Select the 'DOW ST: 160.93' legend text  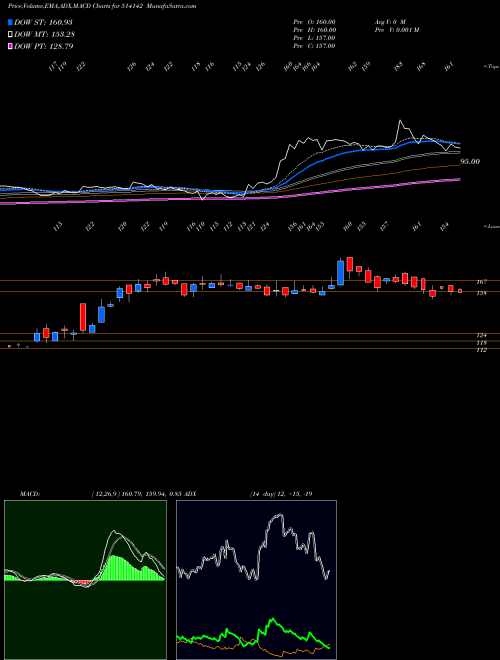[x=43, y=22]
